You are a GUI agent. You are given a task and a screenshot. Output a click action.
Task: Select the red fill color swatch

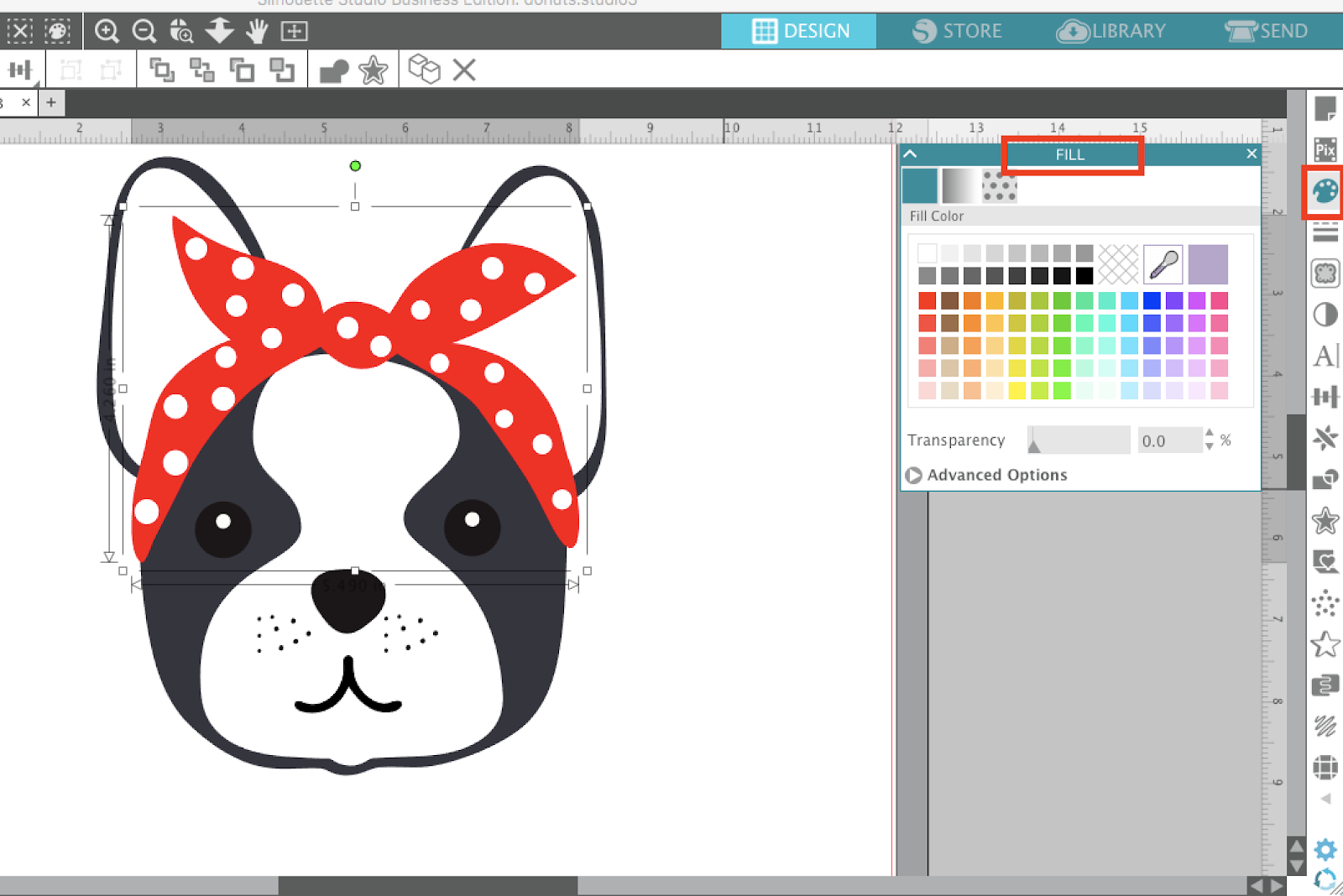click(x=927, y=299)
